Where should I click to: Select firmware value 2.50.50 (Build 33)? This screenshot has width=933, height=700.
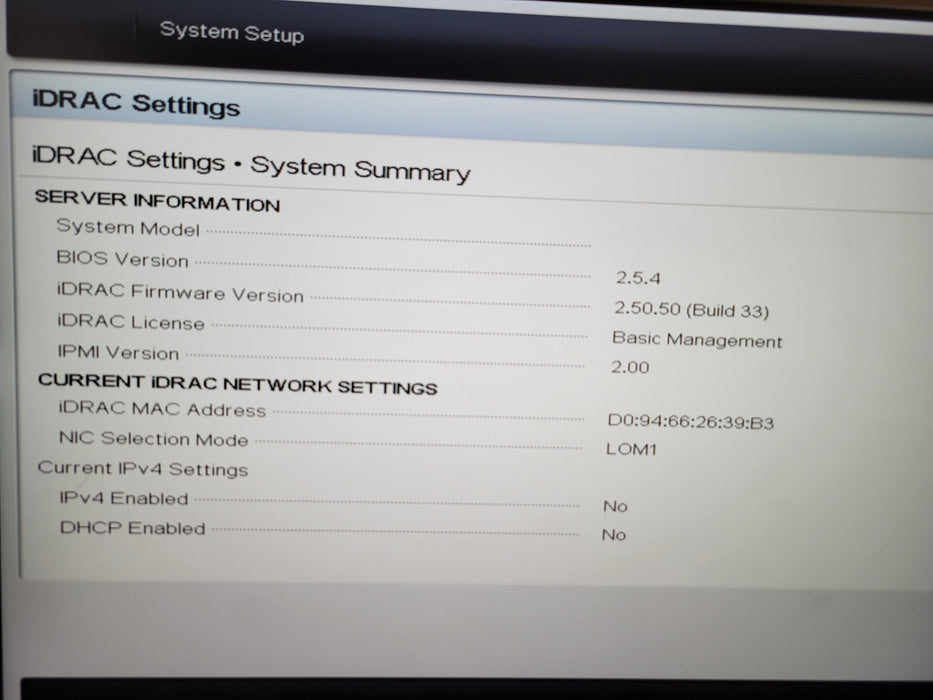(x=691, y=310)
